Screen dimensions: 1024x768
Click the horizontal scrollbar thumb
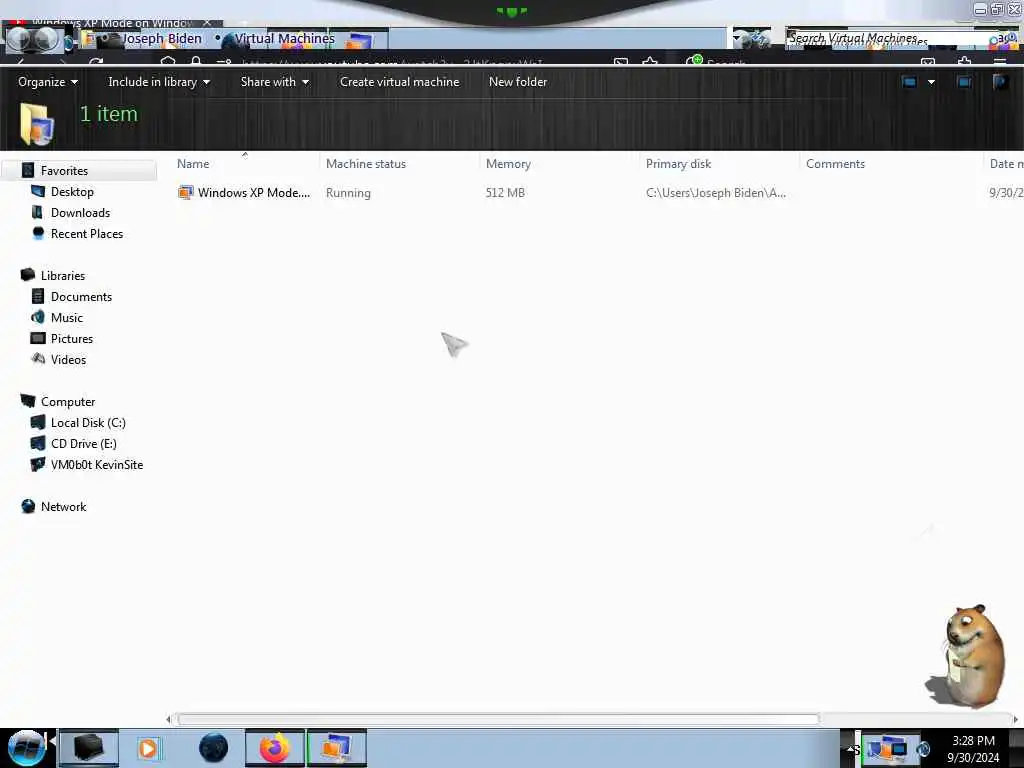498,719
